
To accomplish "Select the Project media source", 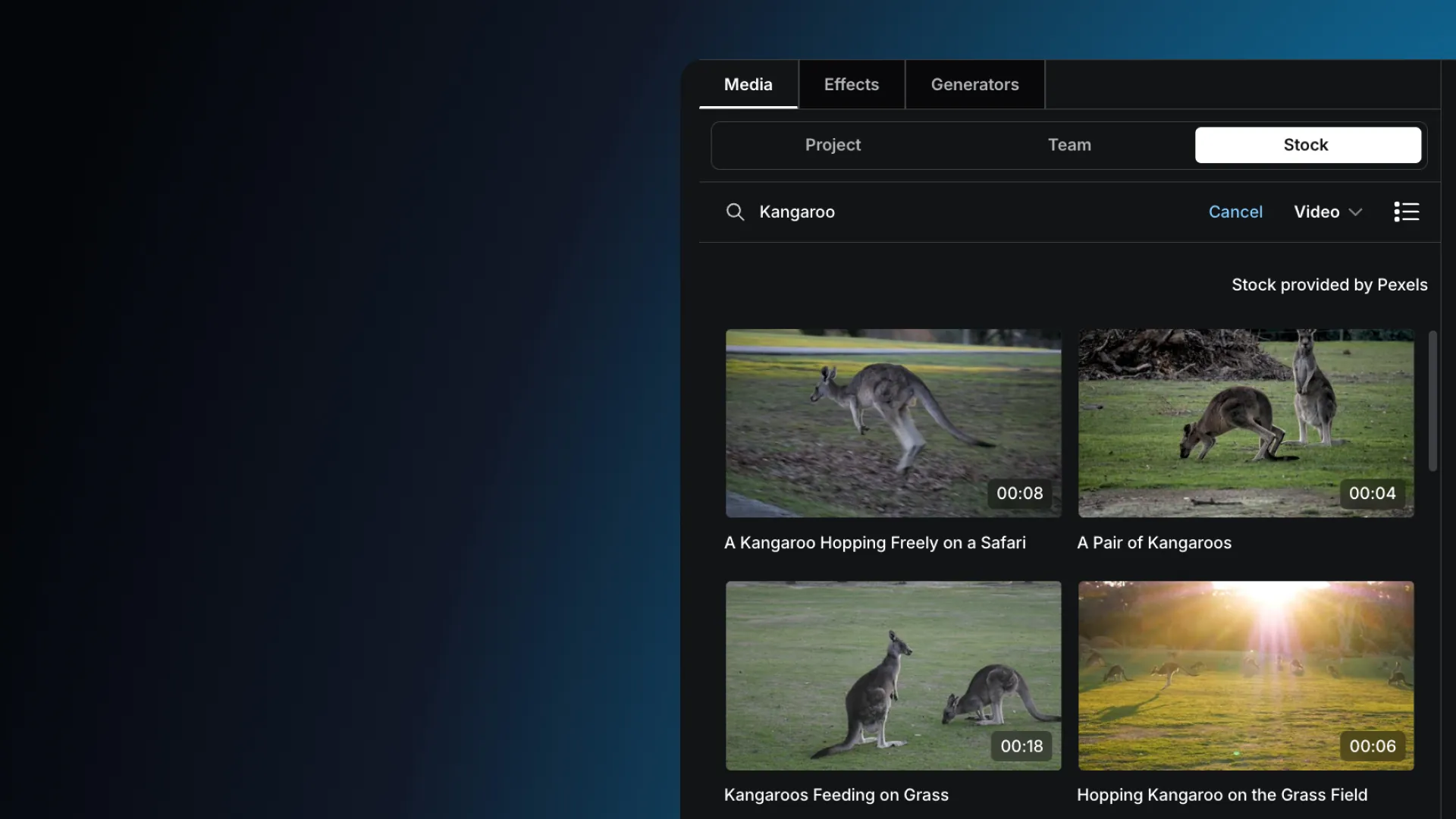I will click(x=833, y=145).
